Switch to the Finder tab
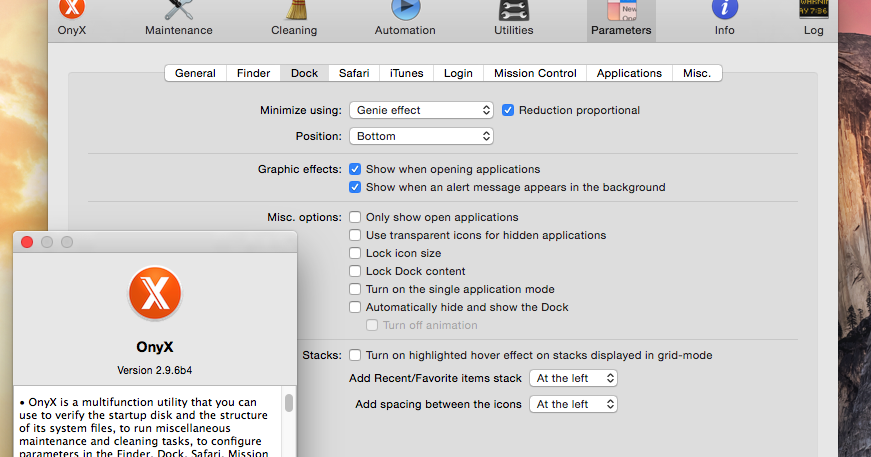Image resolution: width=871 pixels, height=457 pixels. (x=253, y=73)
